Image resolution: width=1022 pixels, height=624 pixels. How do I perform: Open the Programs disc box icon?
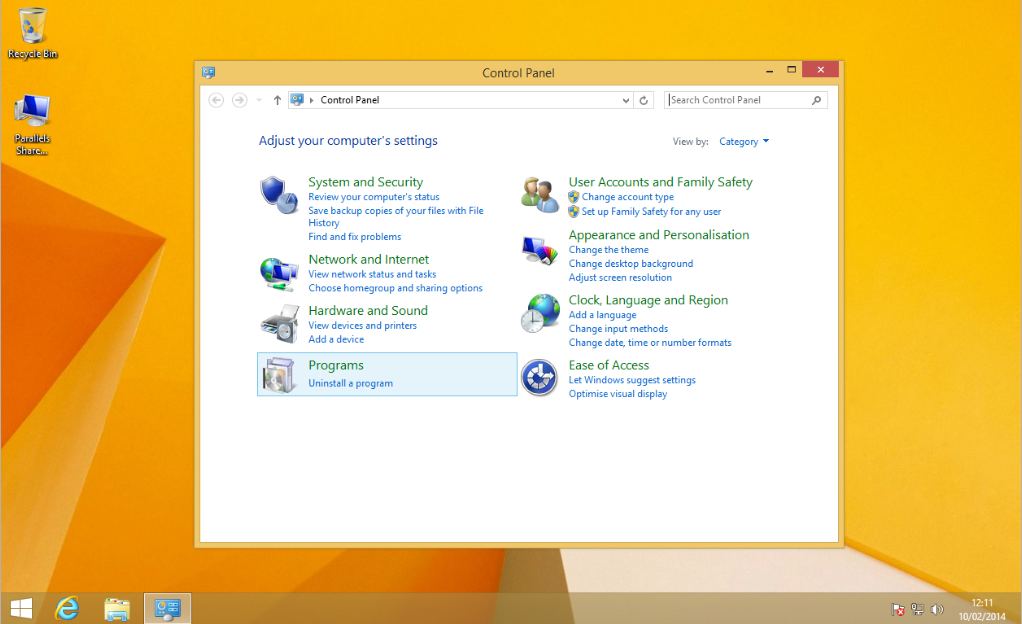(279, 375)
